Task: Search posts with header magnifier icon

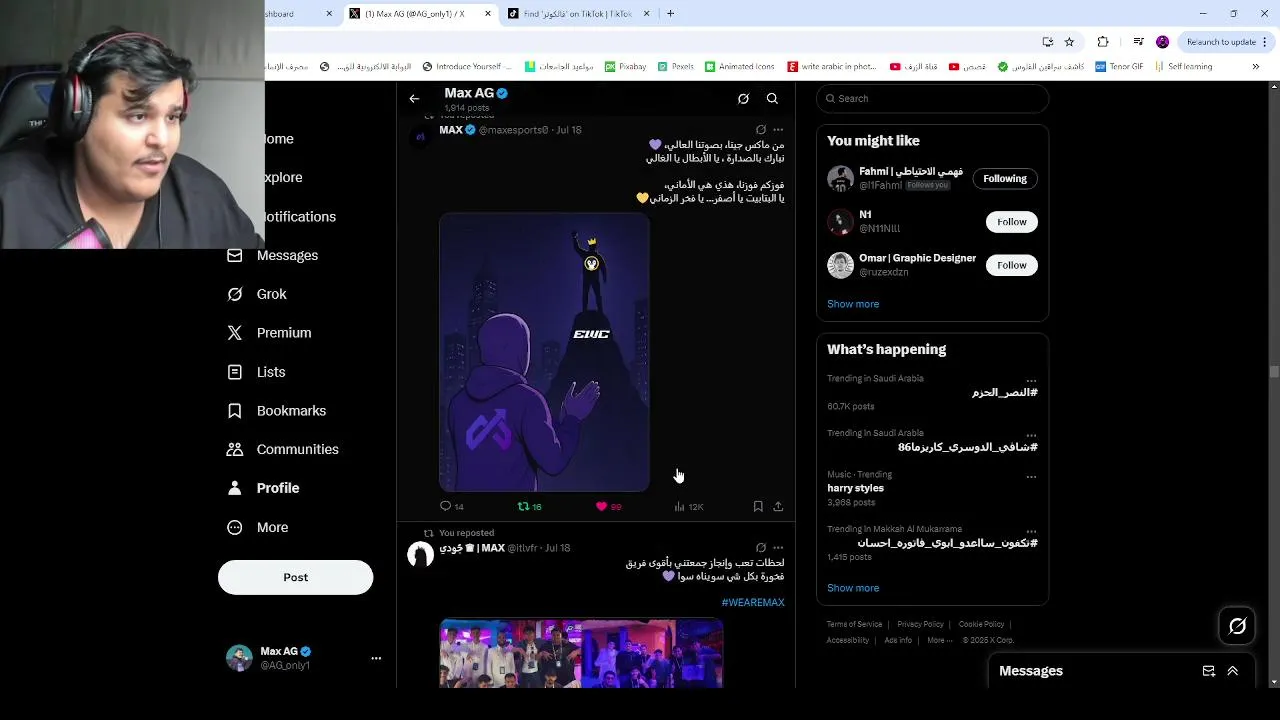Action: click(x=772, y=99)
